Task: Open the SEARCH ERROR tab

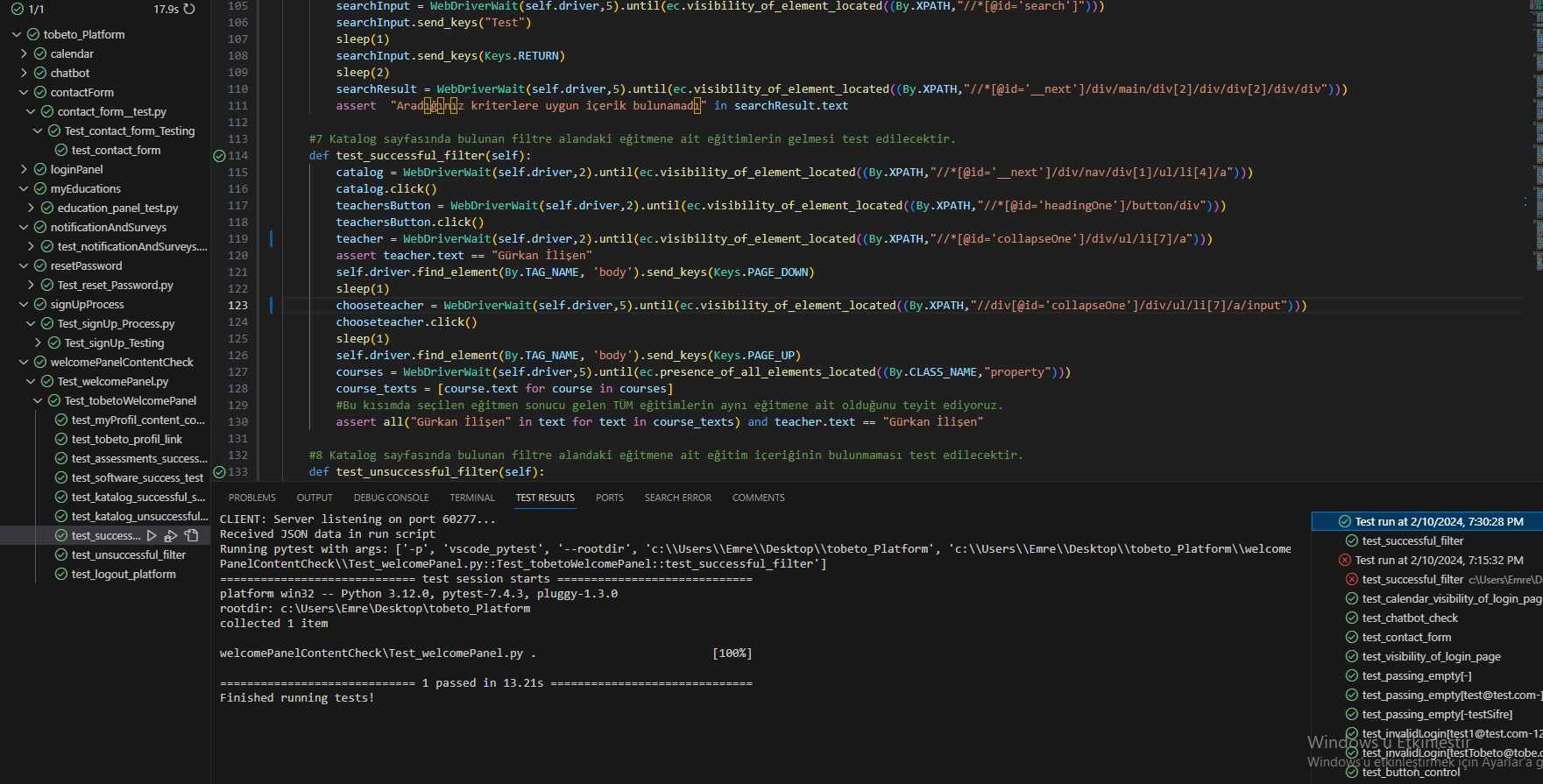Action: (678, 498)
